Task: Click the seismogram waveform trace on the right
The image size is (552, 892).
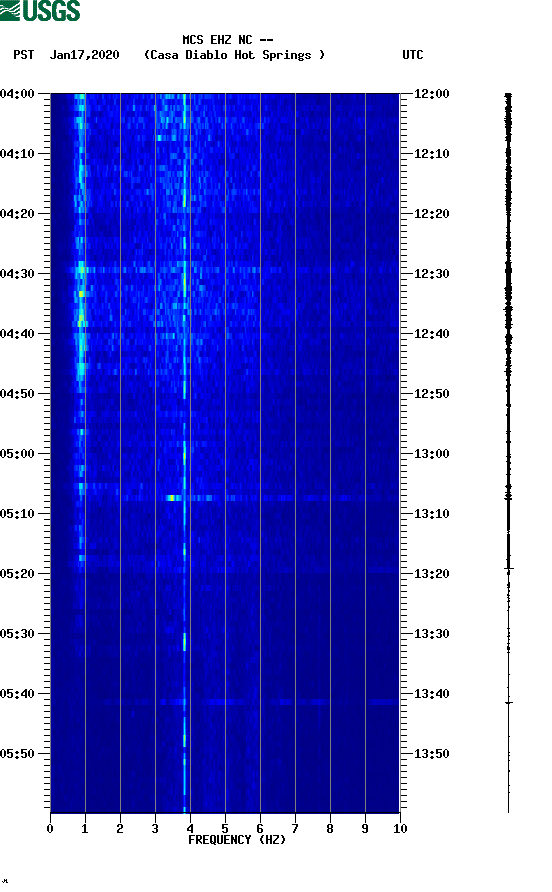Action: point(509,453)
